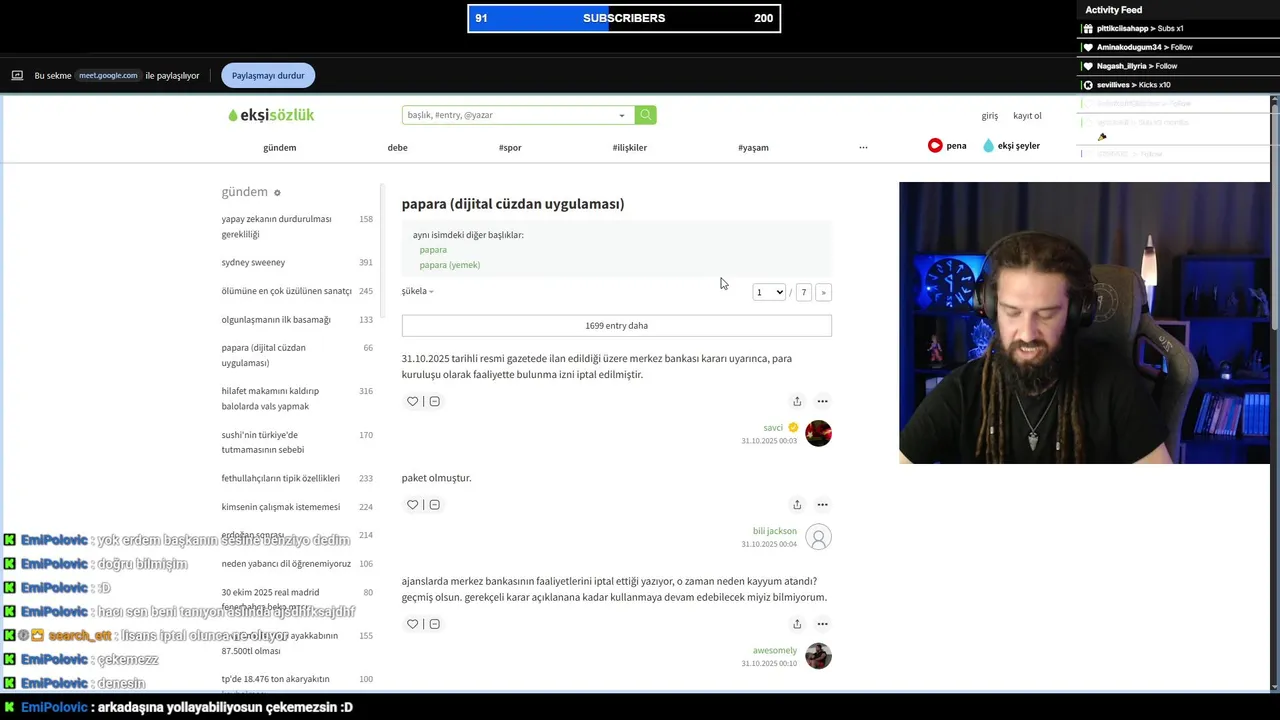Screen dimensions: 1280x720
Task: Open the sydney sweeney topic
Action: tap(297, 263)
